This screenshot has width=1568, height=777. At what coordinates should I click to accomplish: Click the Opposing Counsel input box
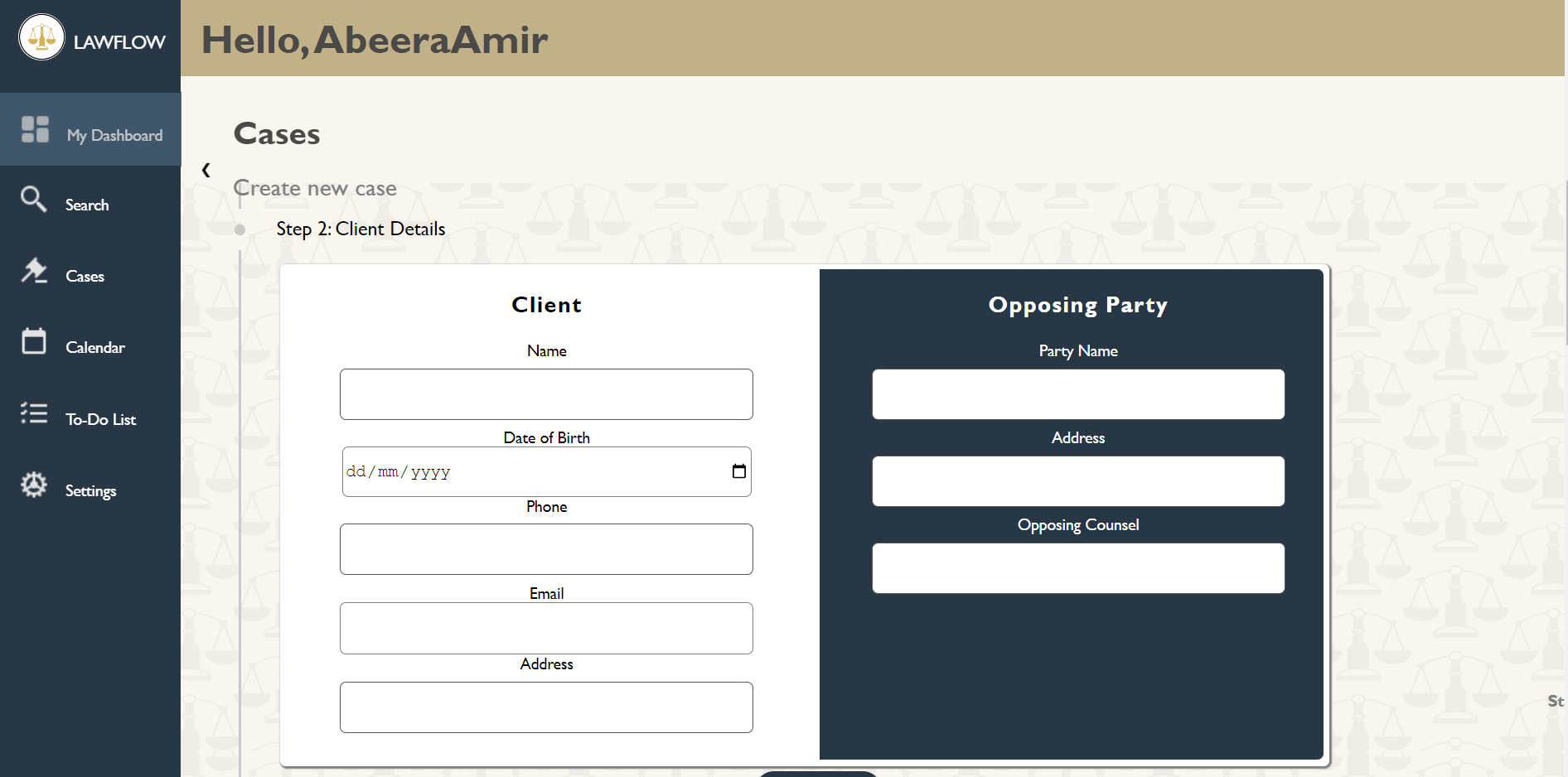point(1077,568)
